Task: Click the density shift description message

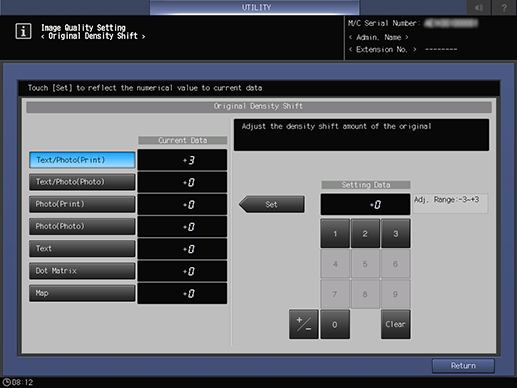Action: click(361, 135)
